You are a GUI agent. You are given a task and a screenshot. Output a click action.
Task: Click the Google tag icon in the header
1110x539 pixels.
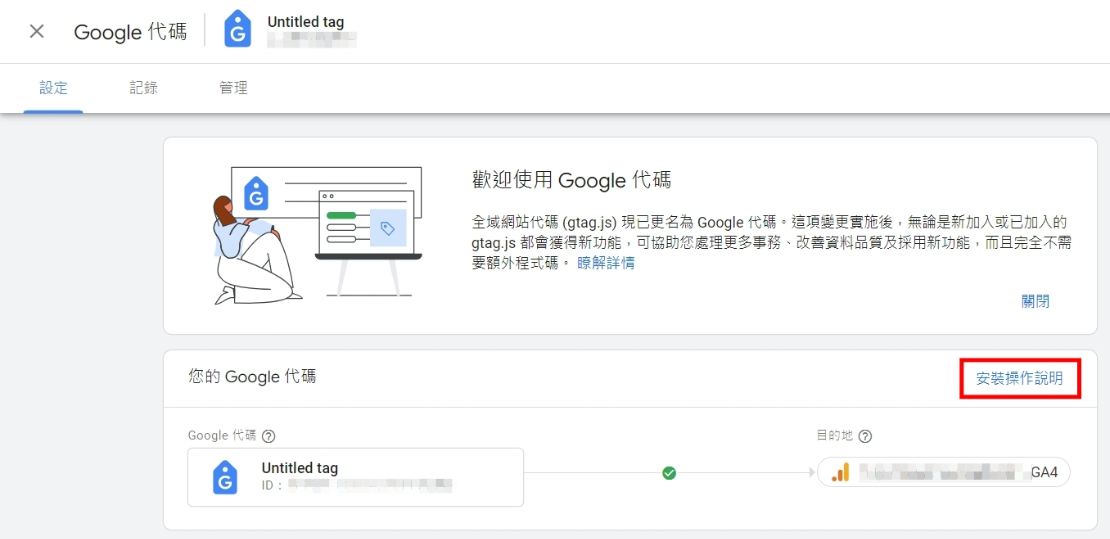[238, 30]
